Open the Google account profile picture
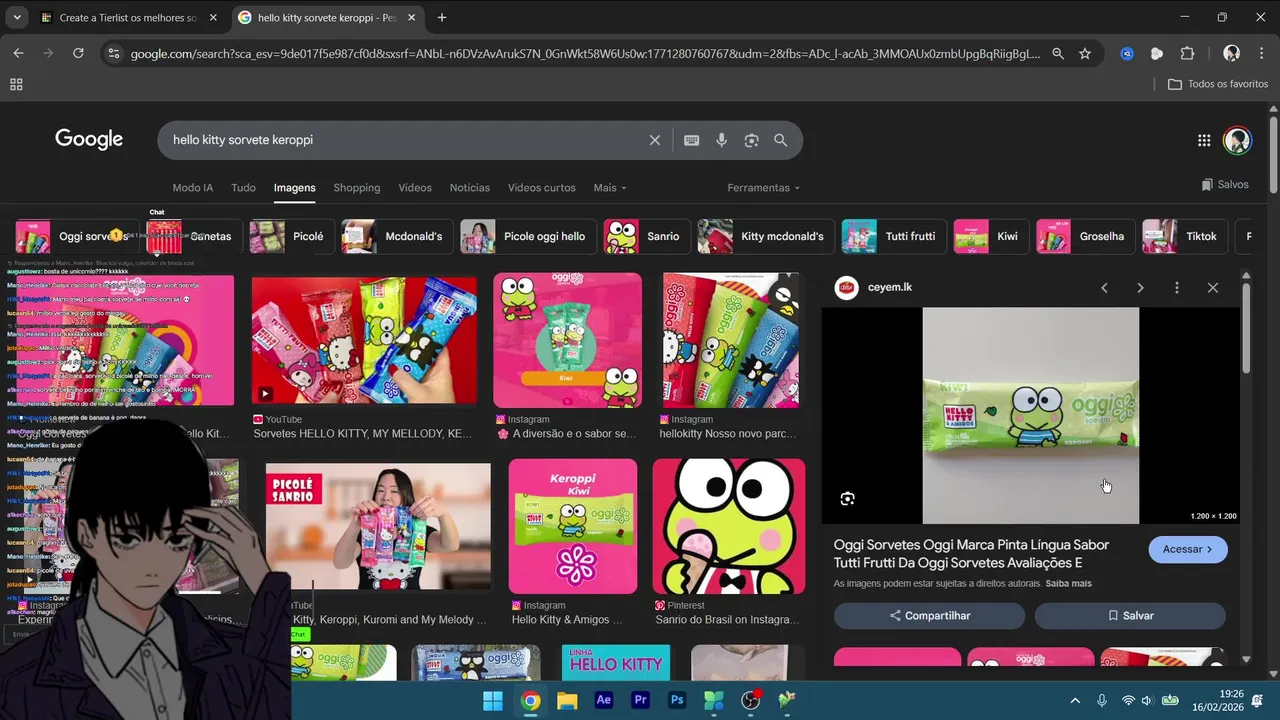 pos(1237,140)
